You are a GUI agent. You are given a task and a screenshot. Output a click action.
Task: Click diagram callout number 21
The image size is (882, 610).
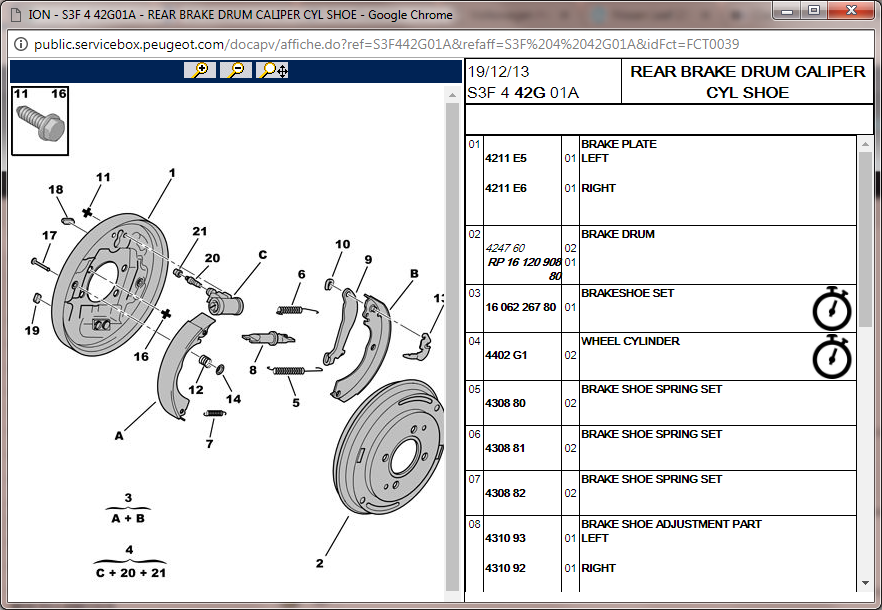click(x=200, y=231)
